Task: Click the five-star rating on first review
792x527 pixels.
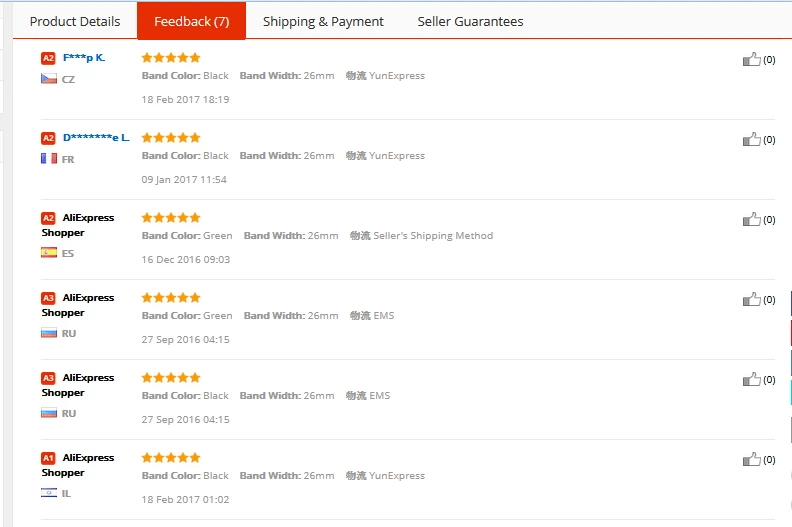Action: tap(171, 57)
